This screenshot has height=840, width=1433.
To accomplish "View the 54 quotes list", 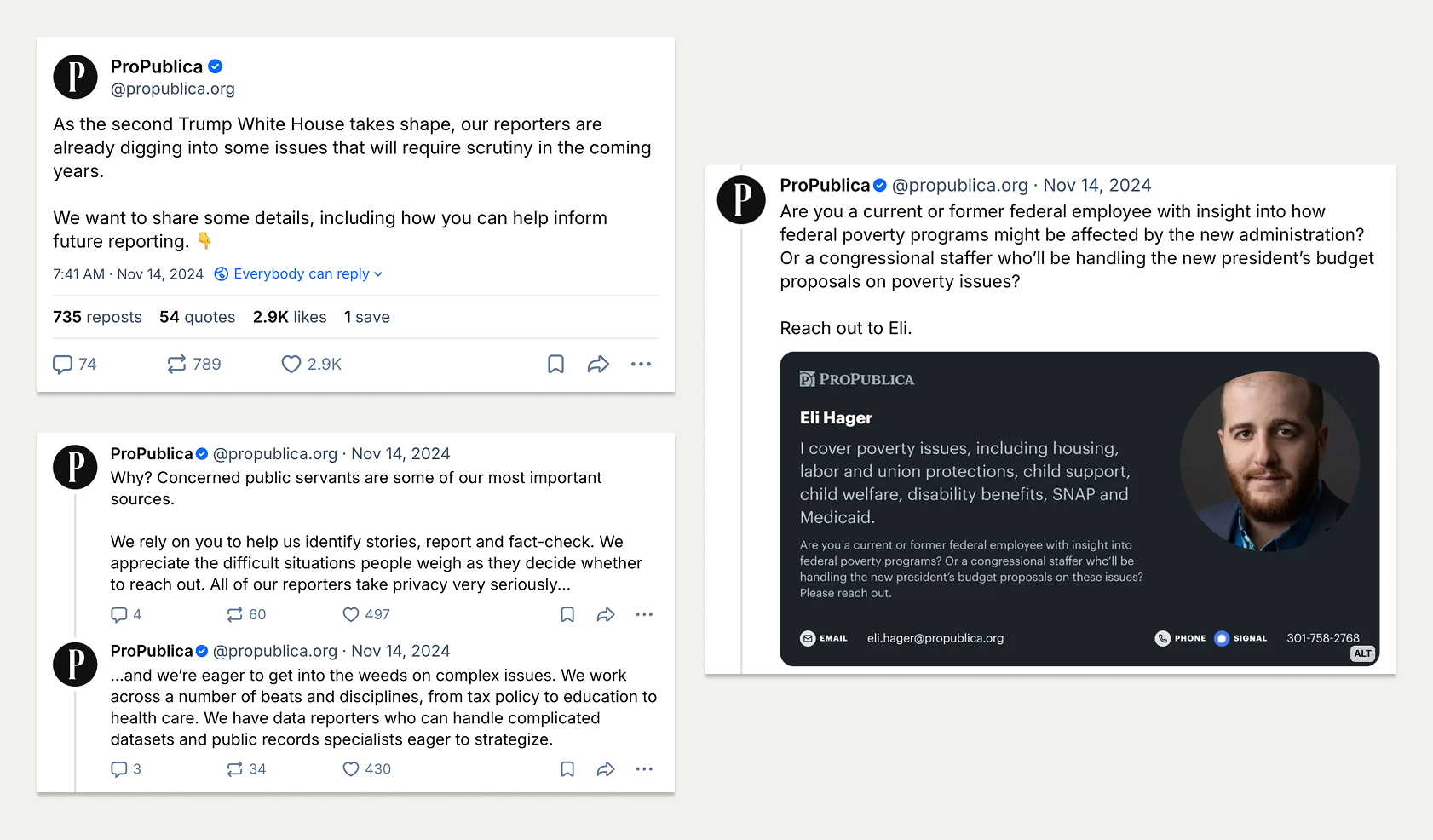I will (197, 317).
